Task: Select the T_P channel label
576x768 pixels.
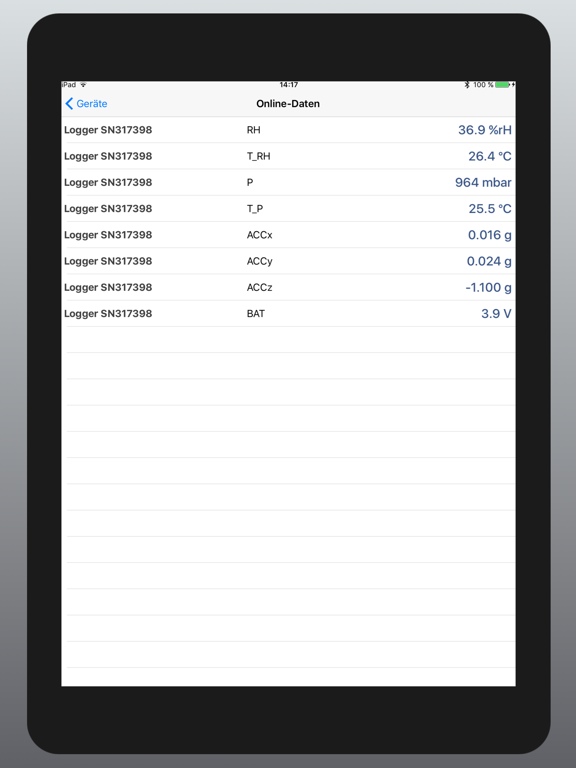Action: [x=255, y=209]
